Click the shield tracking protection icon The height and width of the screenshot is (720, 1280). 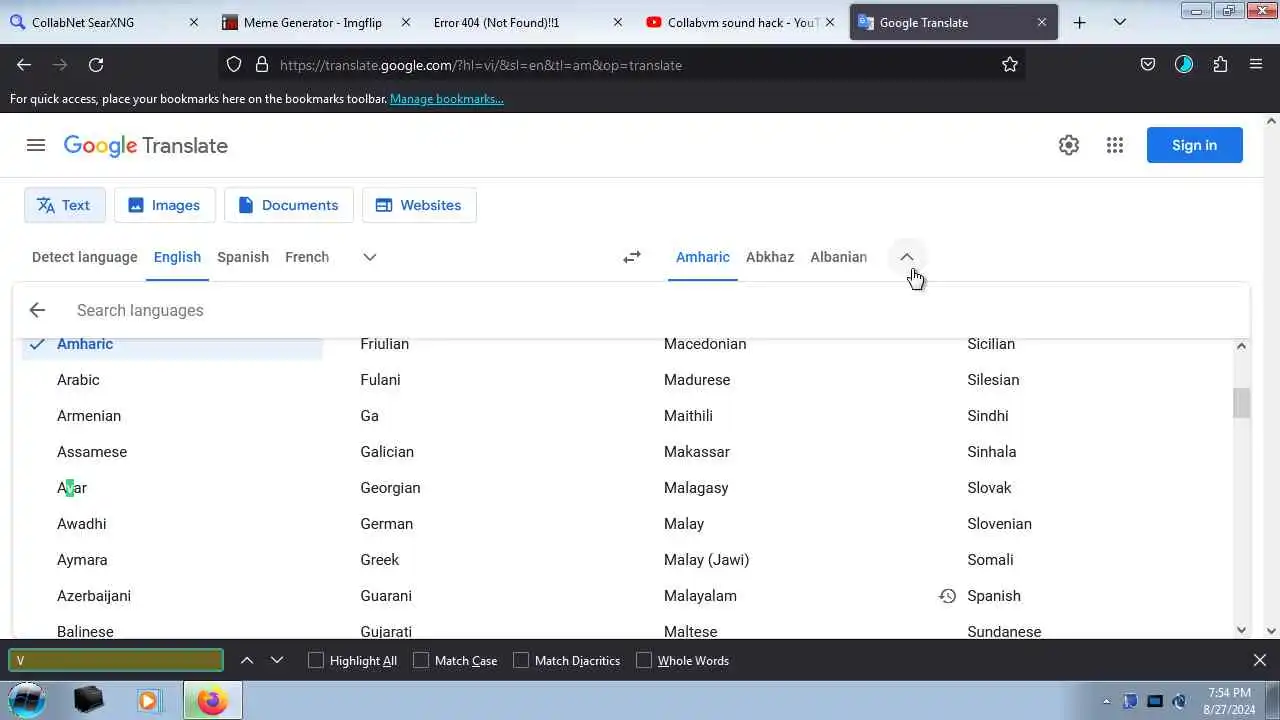234,64
